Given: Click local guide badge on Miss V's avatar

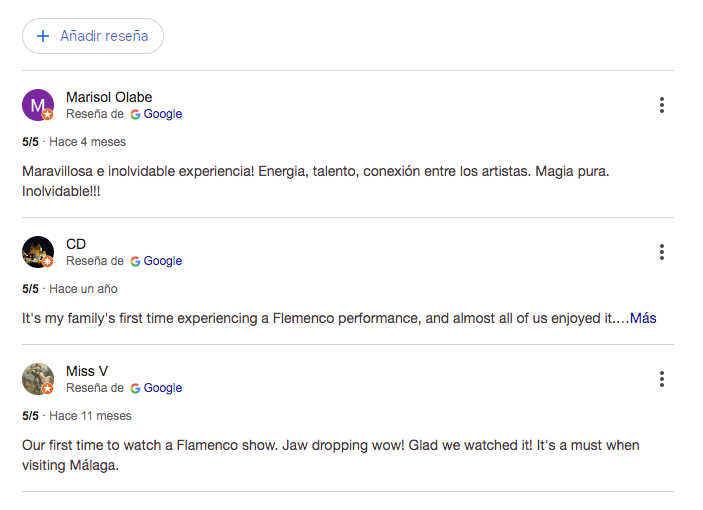Looking at the screenshot, I should 48,389.
